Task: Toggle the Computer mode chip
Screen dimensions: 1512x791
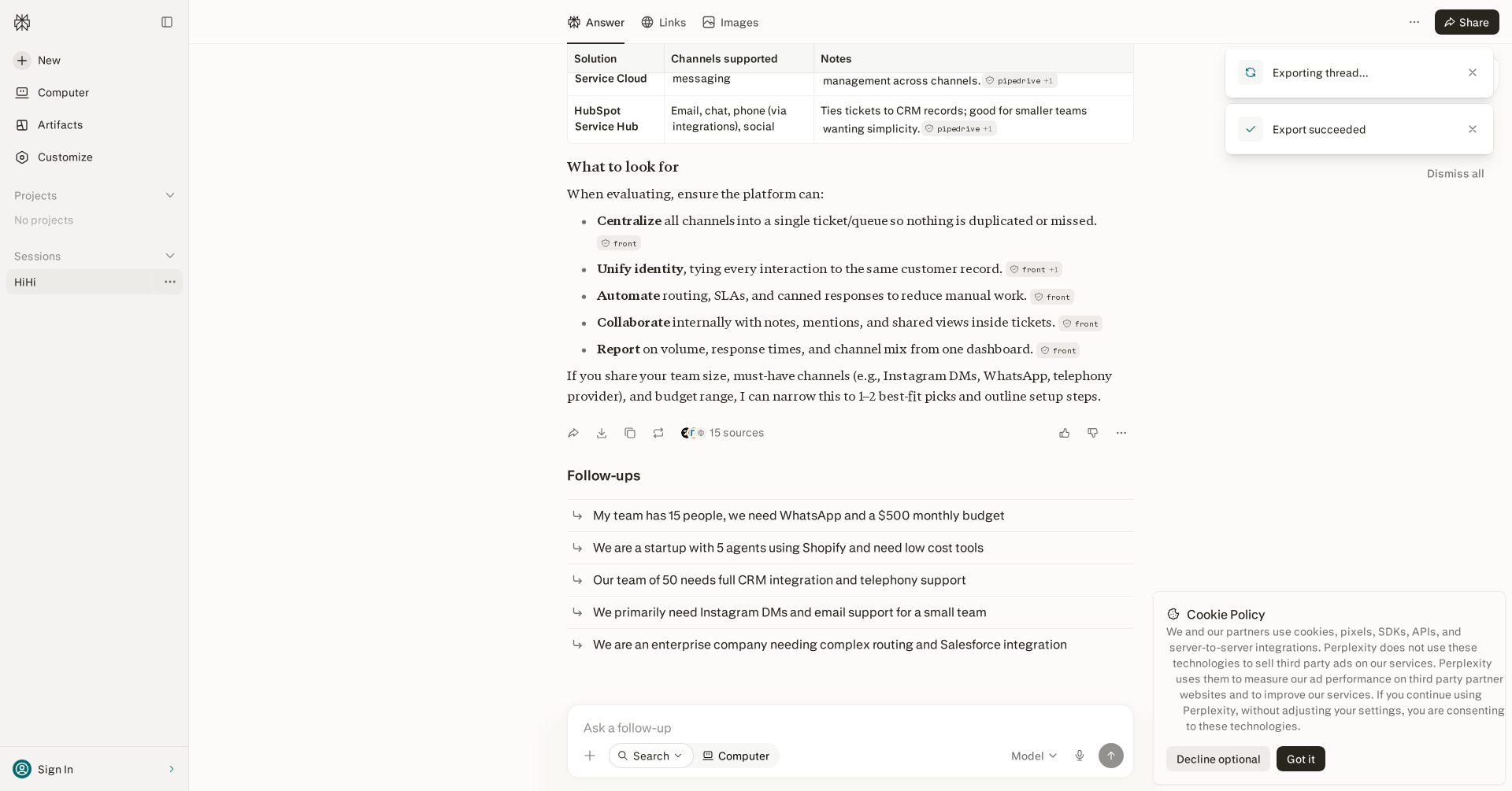Action: (x=736, y=756)
